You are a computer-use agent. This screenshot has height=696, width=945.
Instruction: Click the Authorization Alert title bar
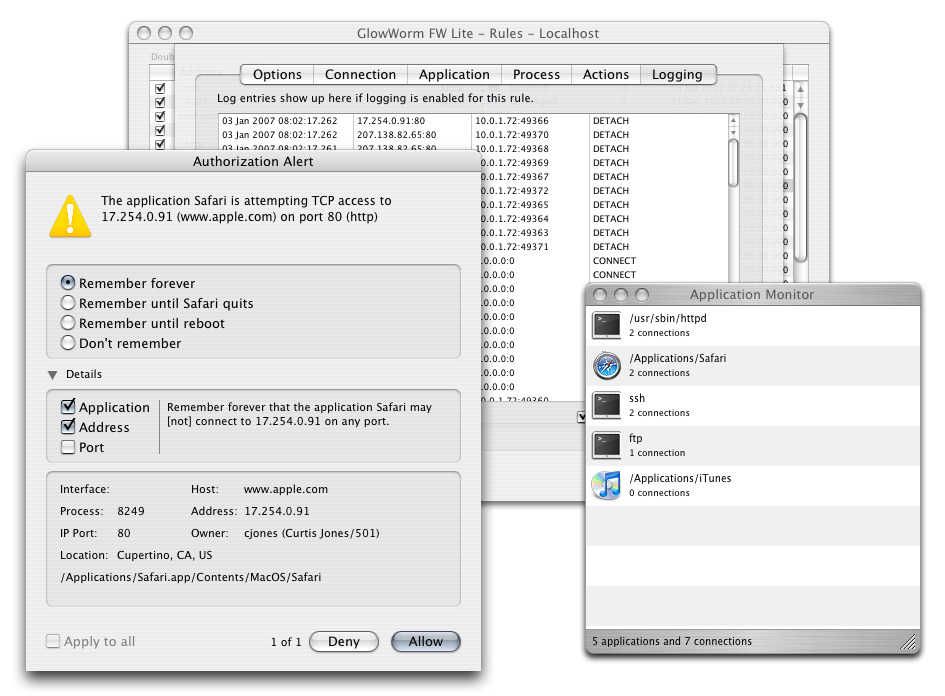click(253, 161)
